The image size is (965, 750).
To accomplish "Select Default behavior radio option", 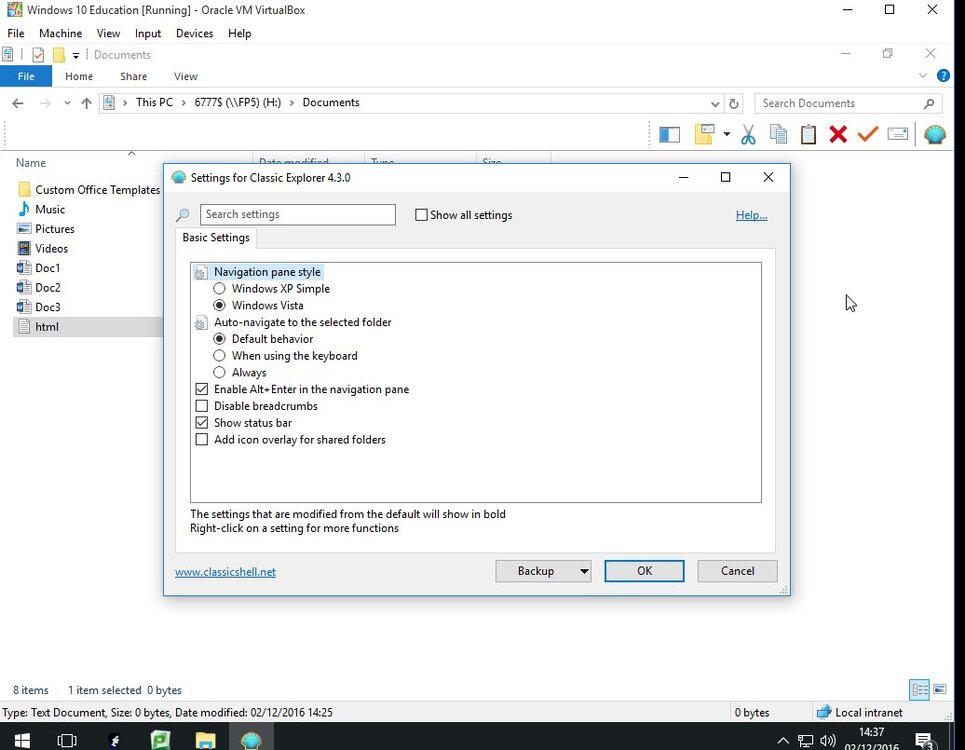I will coord(219,339).
